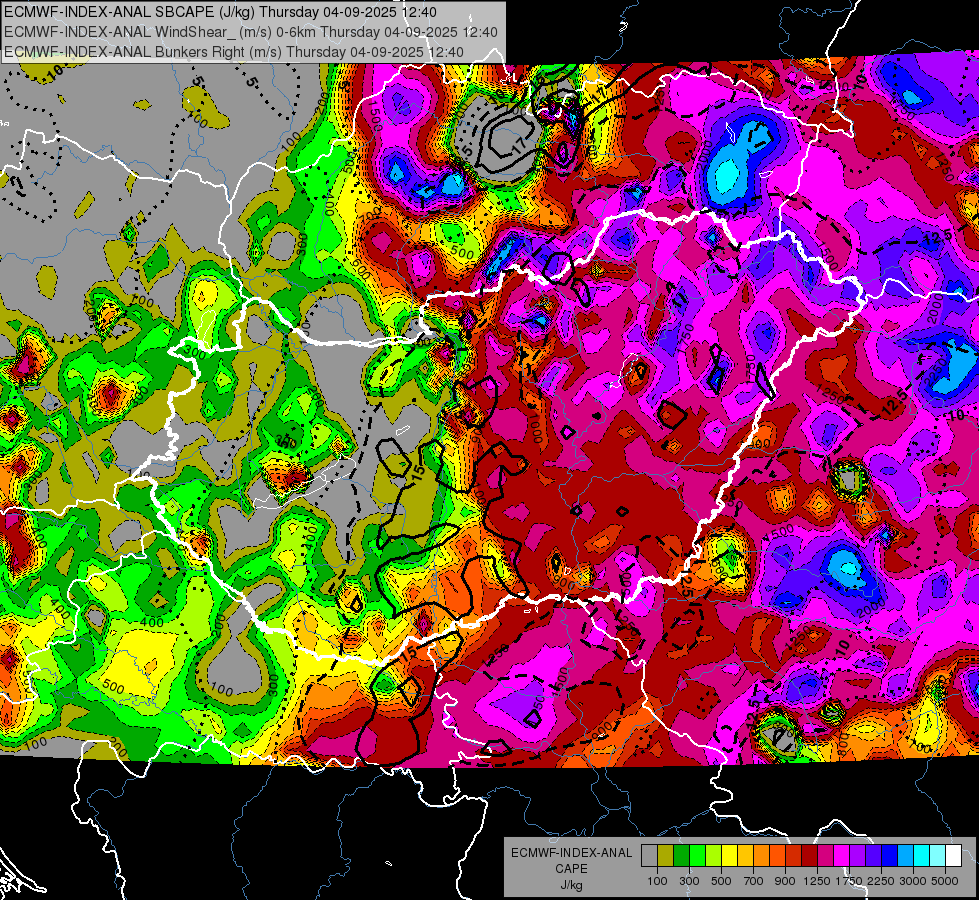Select the amber swatch before 700

point(745,856)
